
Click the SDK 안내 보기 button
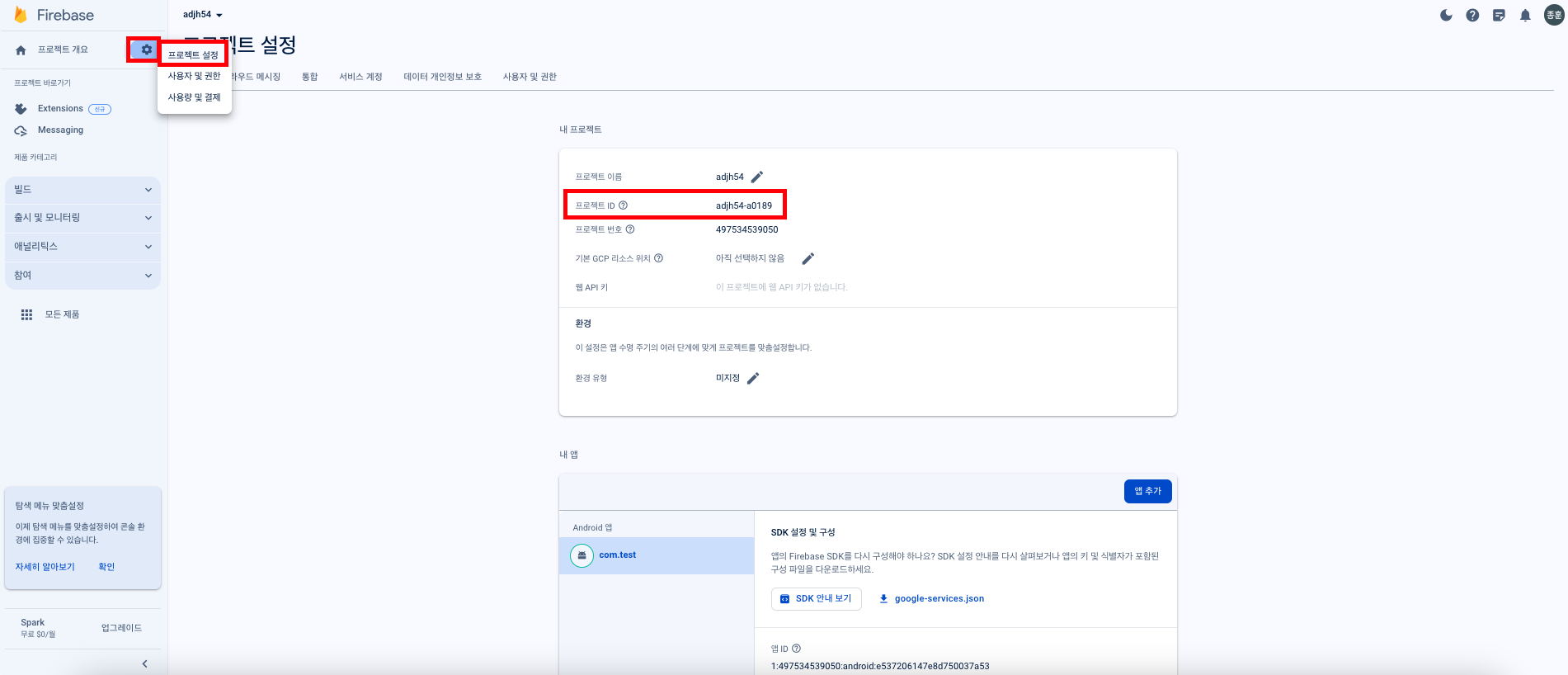point(816,599)
